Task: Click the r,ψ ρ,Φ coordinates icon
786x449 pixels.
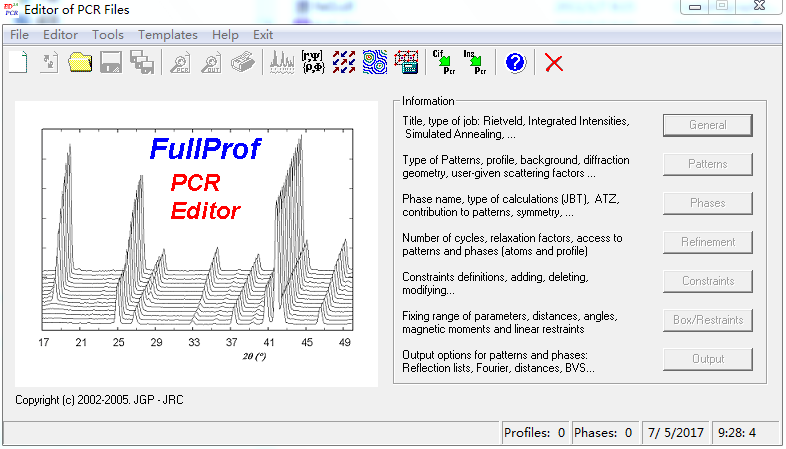Action: [x=313, y=62]
